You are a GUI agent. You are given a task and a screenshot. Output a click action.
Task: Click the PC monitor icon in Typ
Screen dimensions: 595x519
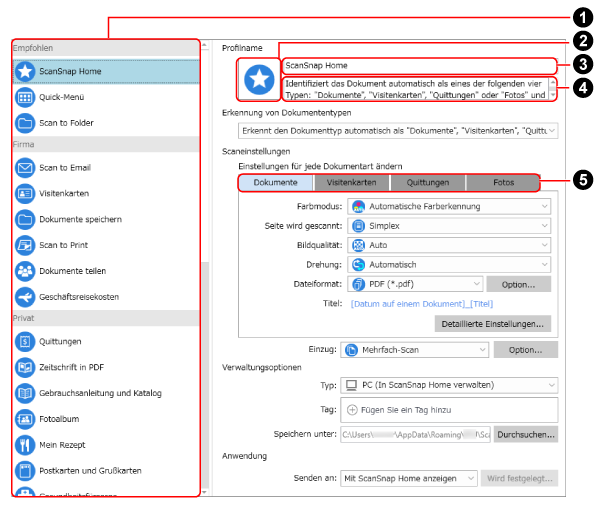(351, 385)
